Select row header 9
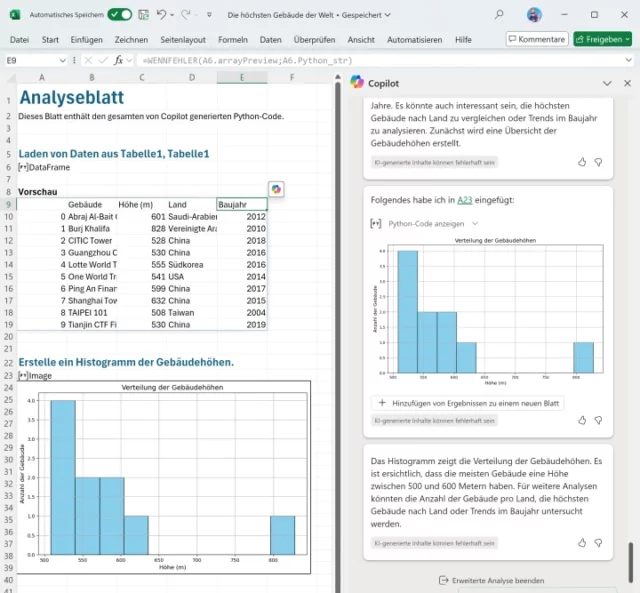The image size is (640, 593). (8, 204)
